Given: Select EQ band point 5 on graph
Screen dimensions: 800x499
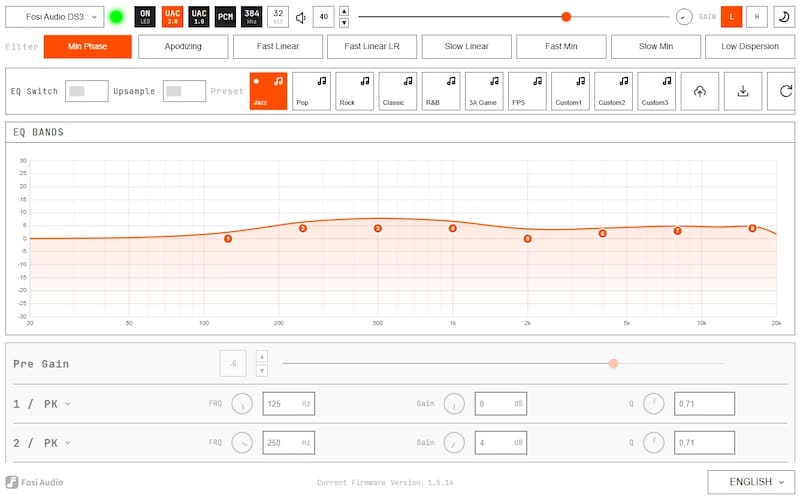Looking at the screenshot, I should (x=528, y=239).
